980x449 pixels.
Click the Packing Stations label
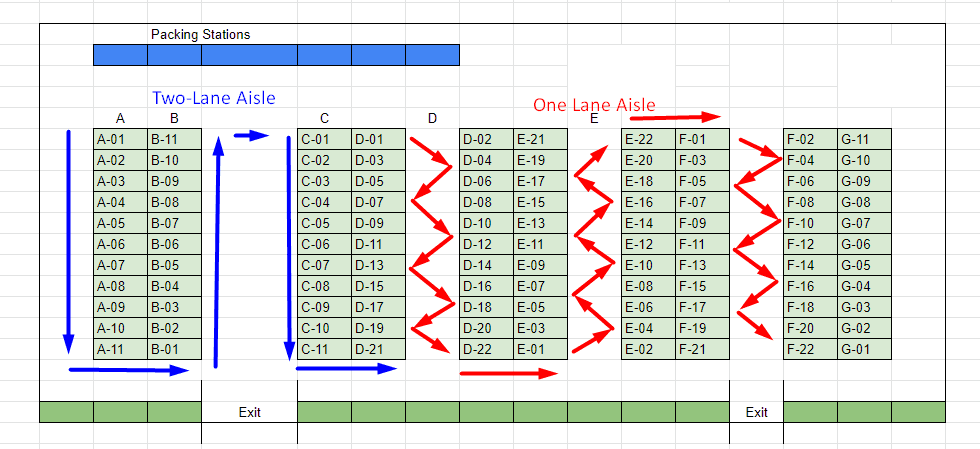[201, 35]
